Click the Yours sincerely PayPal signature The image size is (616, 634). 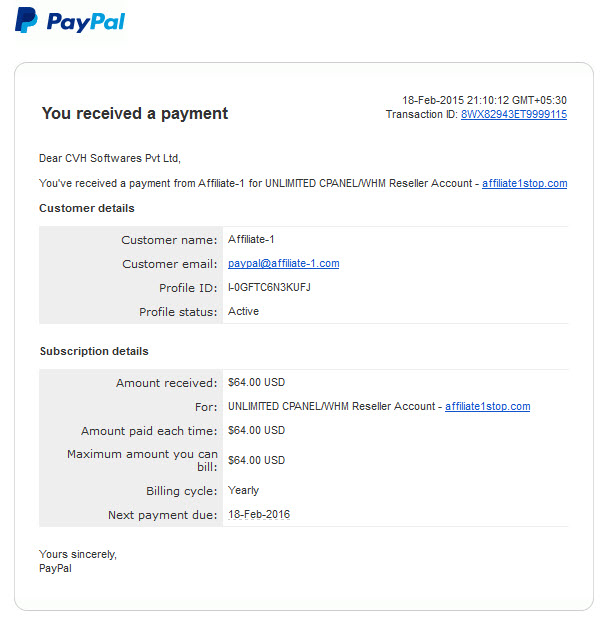pos(78,561)
